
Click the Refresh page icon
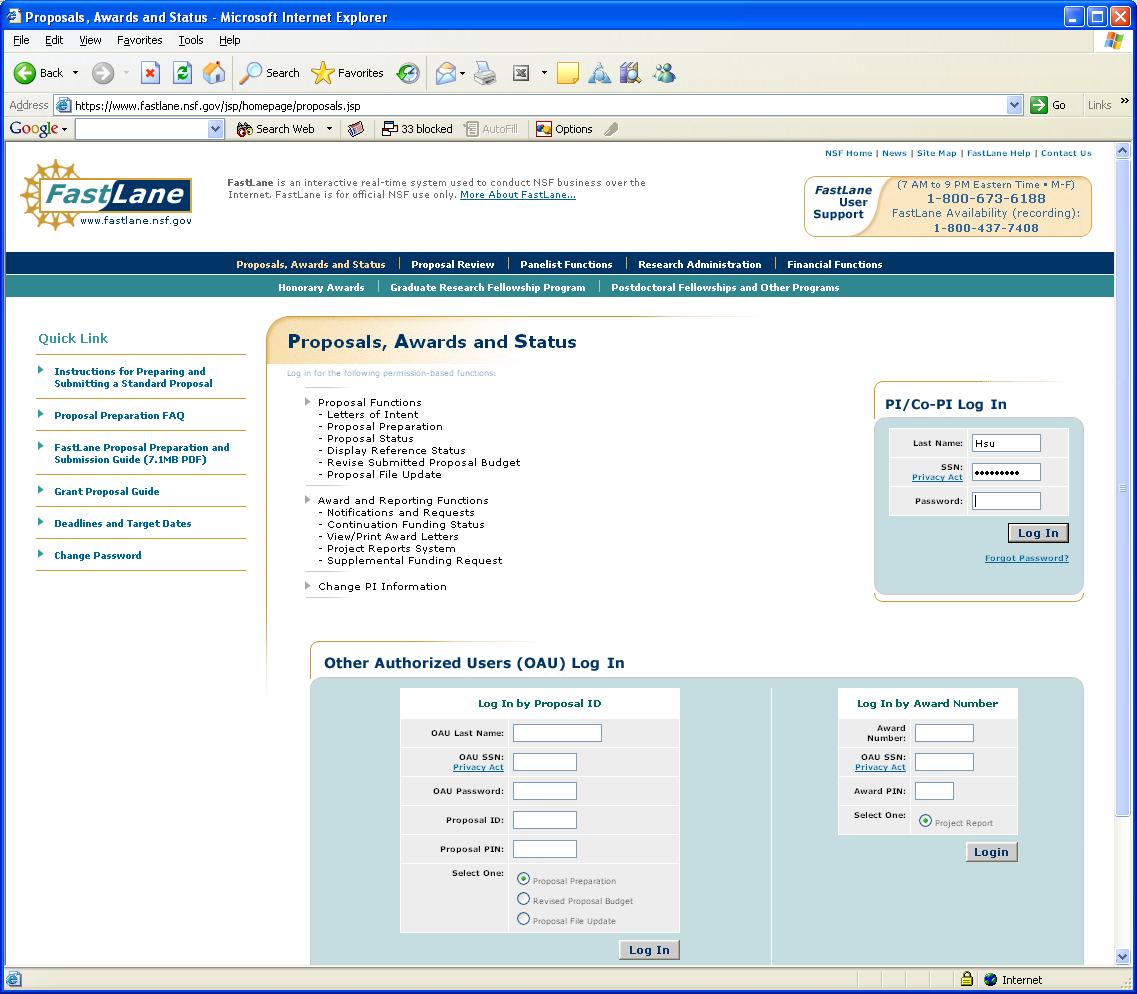click(182, 73)
